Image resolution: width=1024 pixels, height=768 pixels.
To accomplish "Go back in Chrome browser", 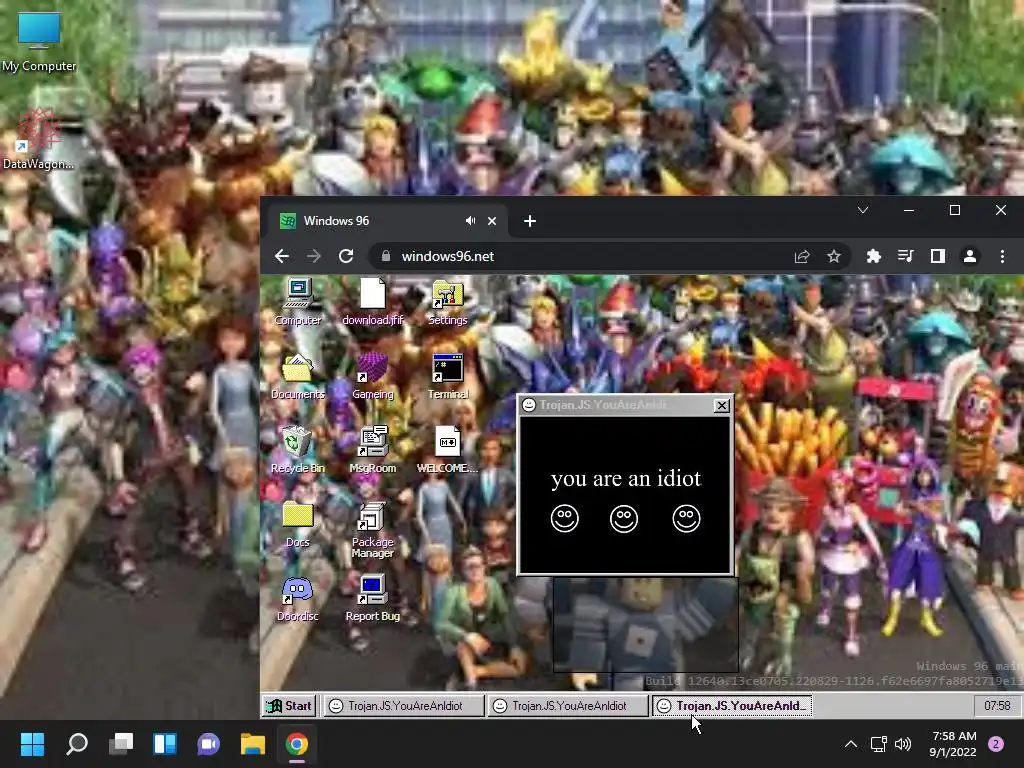I will (x=281, y=256).
